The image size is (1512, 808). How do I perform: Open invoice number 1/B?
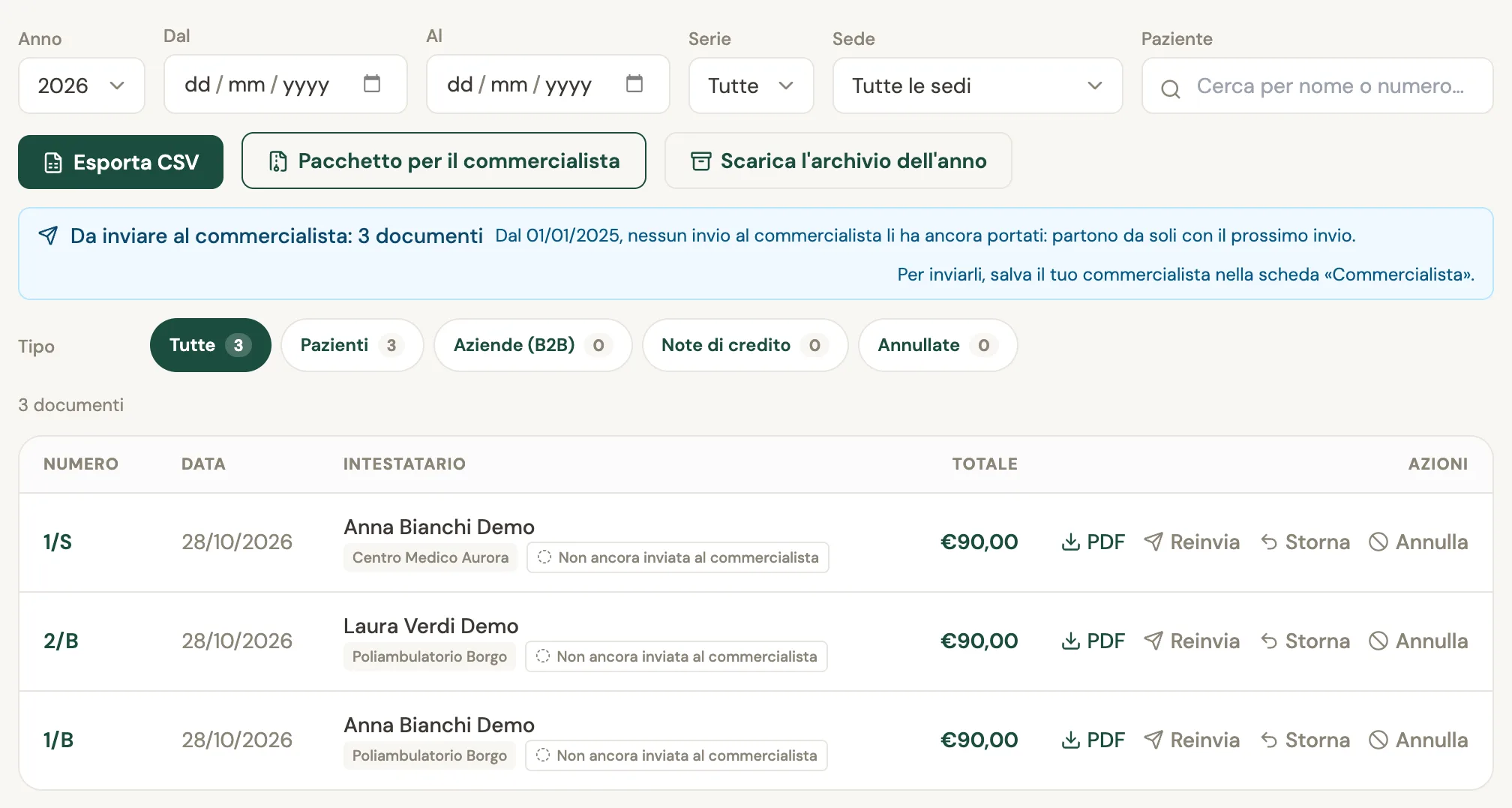pyautogui.click(x=58, y=740)
